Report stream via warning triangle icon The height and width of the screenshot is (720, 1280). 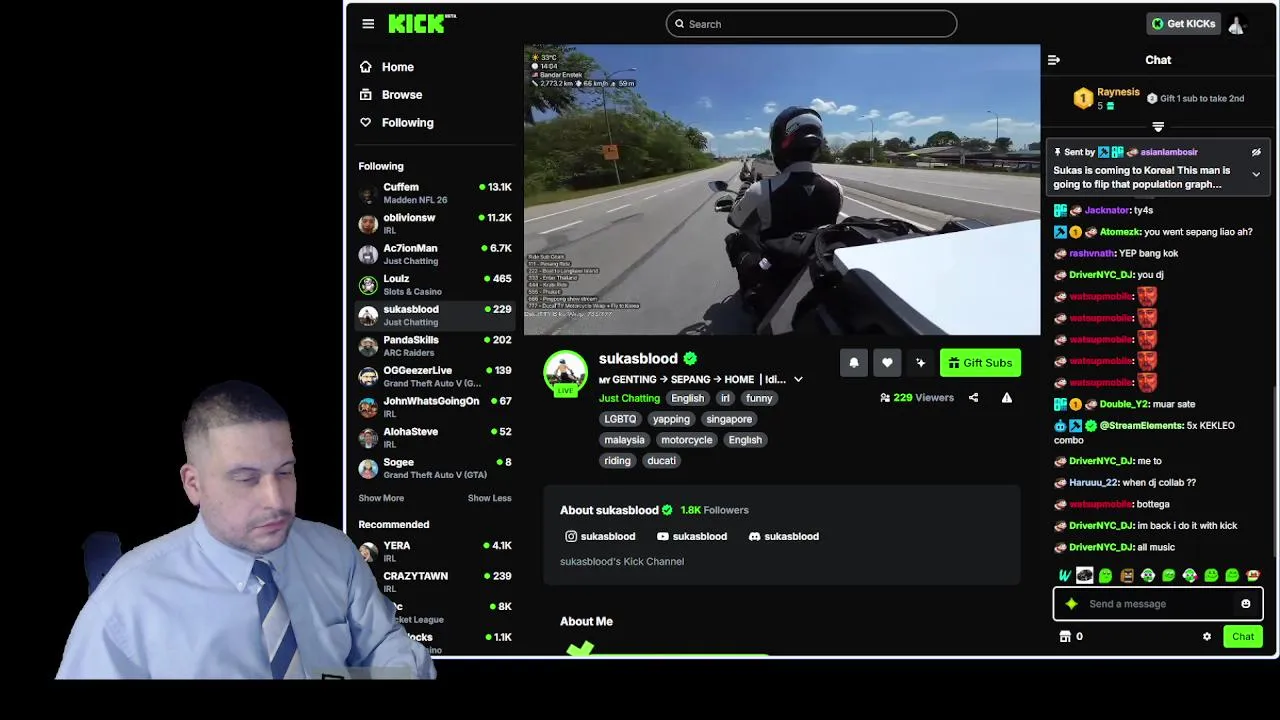click(1007, 398)
